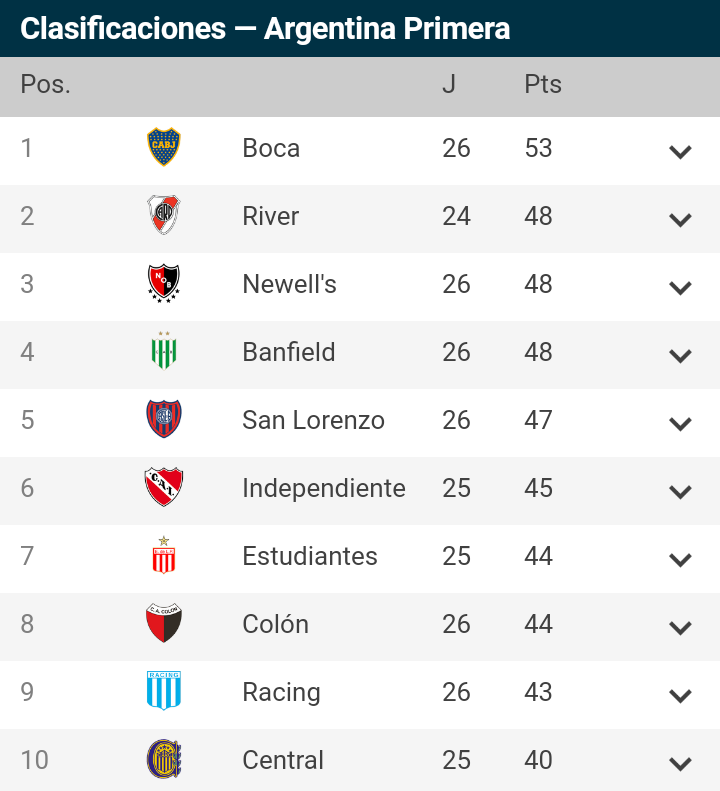Select the Pts column header
The width and height of the screenshot is (720, 791).
(x=543, y=84)
